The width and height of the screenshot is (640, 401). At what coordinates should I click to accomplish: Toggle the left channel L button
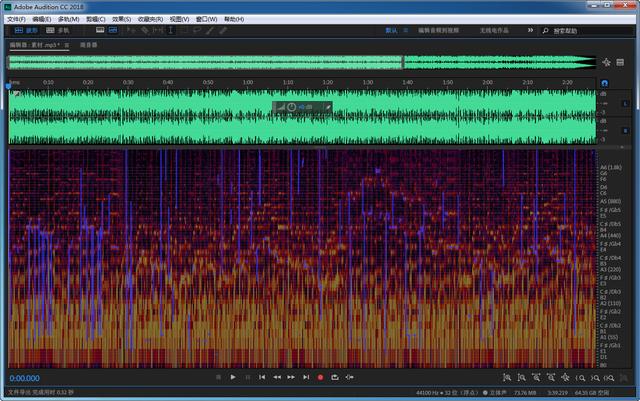point(625,104)
